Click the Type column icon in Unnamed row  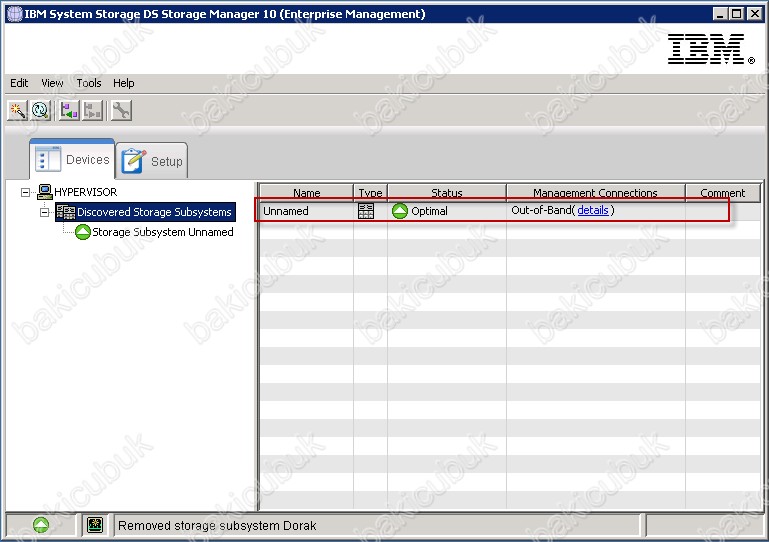(x=366, y=211)
